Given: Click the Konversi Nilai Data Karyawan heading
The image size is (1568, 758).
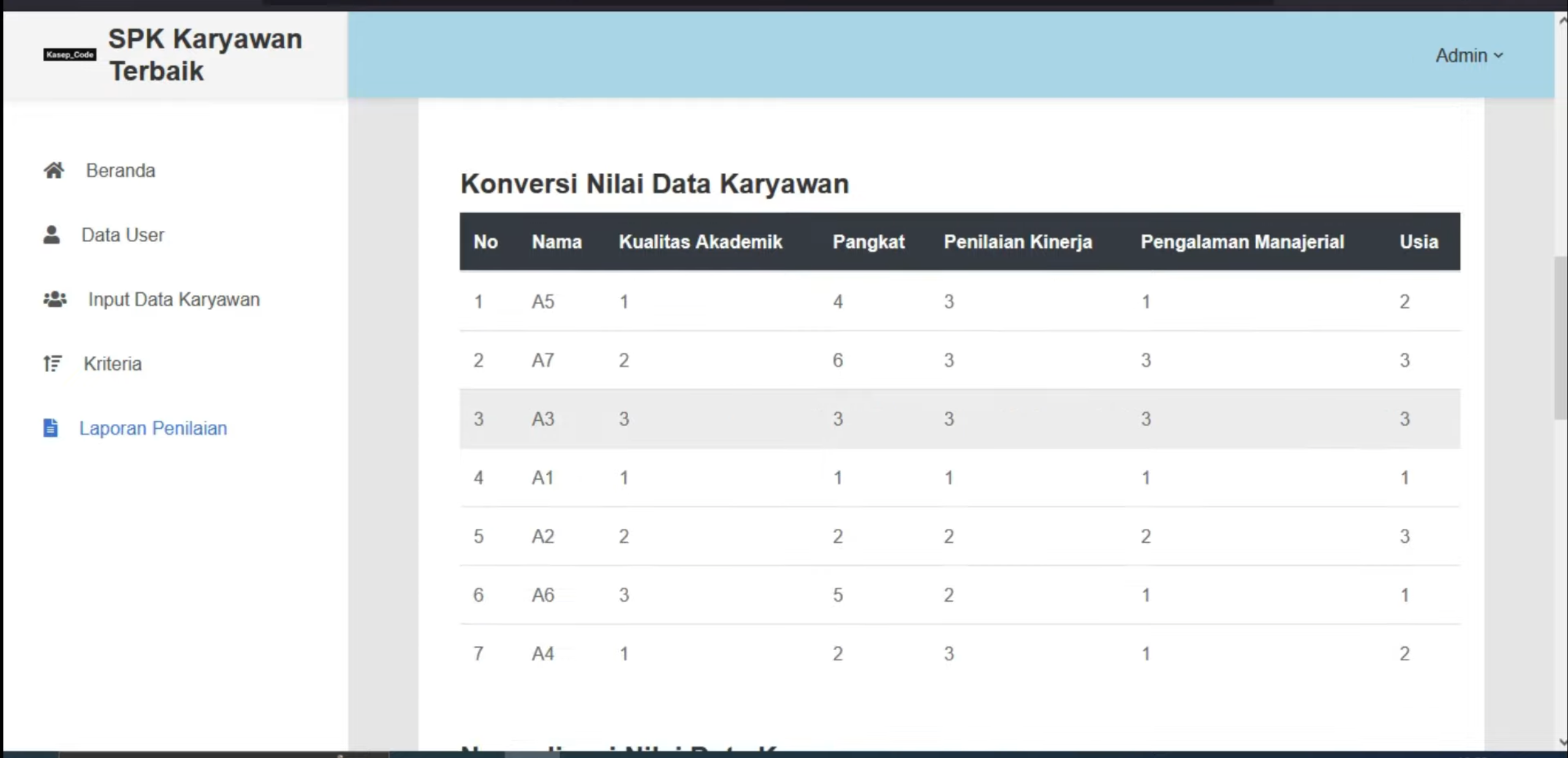Looking at the screenshot, I should tap(654, 184).
